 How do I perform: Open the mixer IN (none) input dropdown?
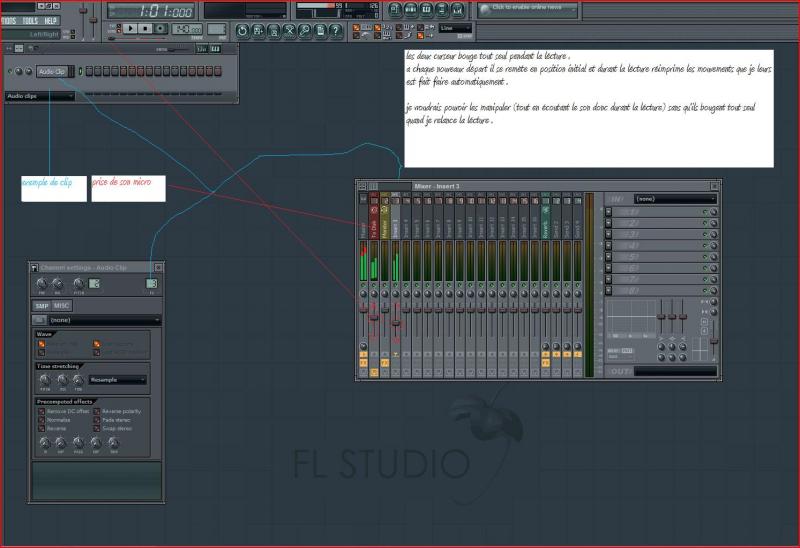(x=676, y=199)
